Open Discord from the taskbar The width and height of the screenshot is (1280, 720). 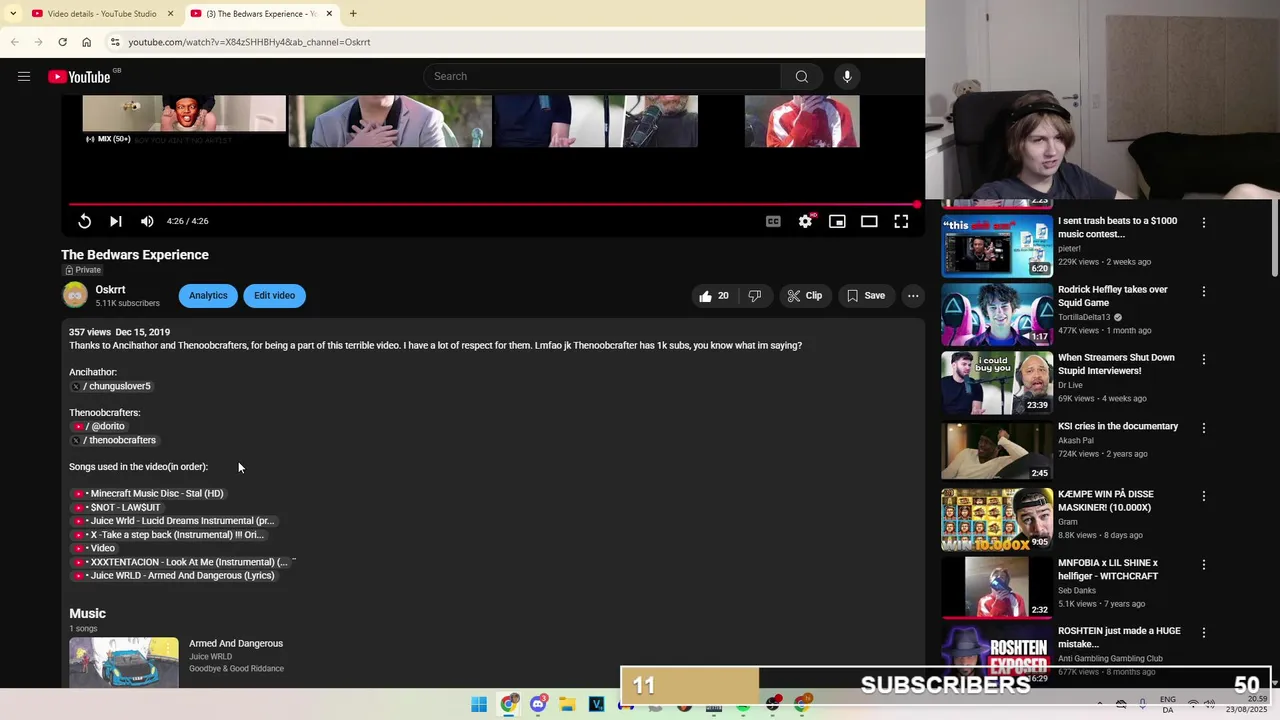538,704
